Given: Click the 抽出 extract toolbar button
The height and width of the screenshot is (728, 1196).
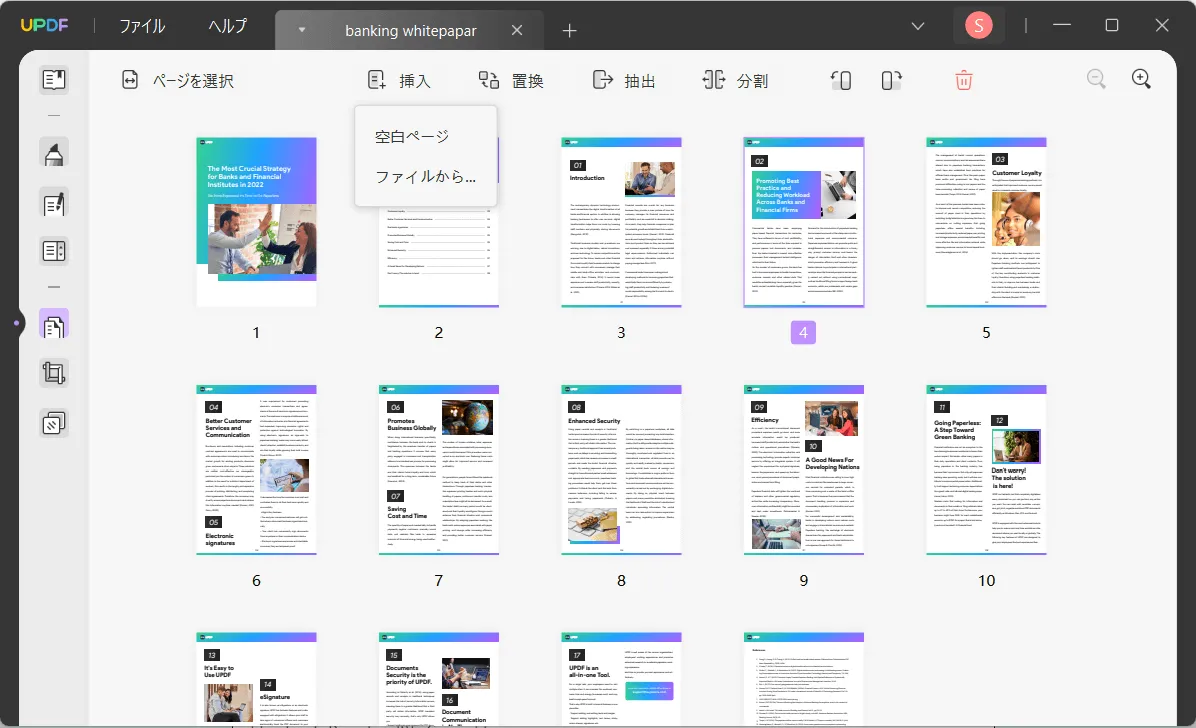Looking at the screenshot, I should (x=624, y=80).
